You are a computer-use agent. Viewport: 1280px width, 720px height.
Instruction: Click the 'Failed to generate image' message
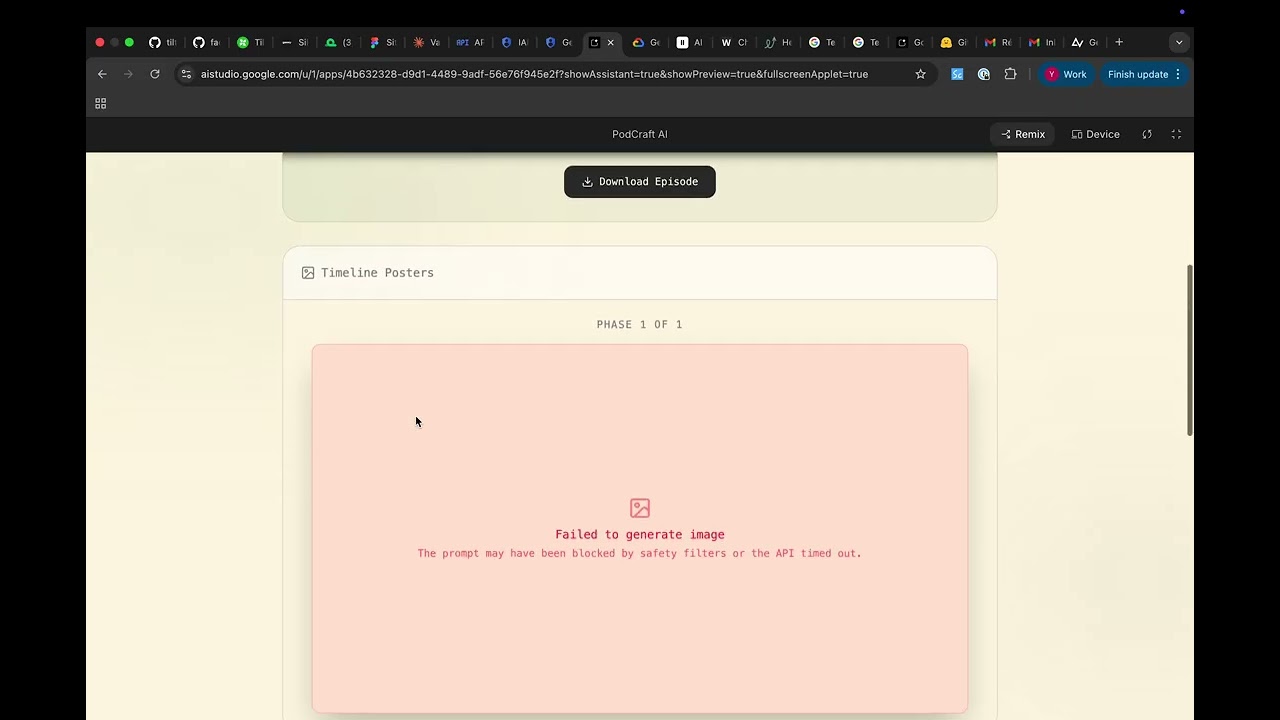pos(640,535)
